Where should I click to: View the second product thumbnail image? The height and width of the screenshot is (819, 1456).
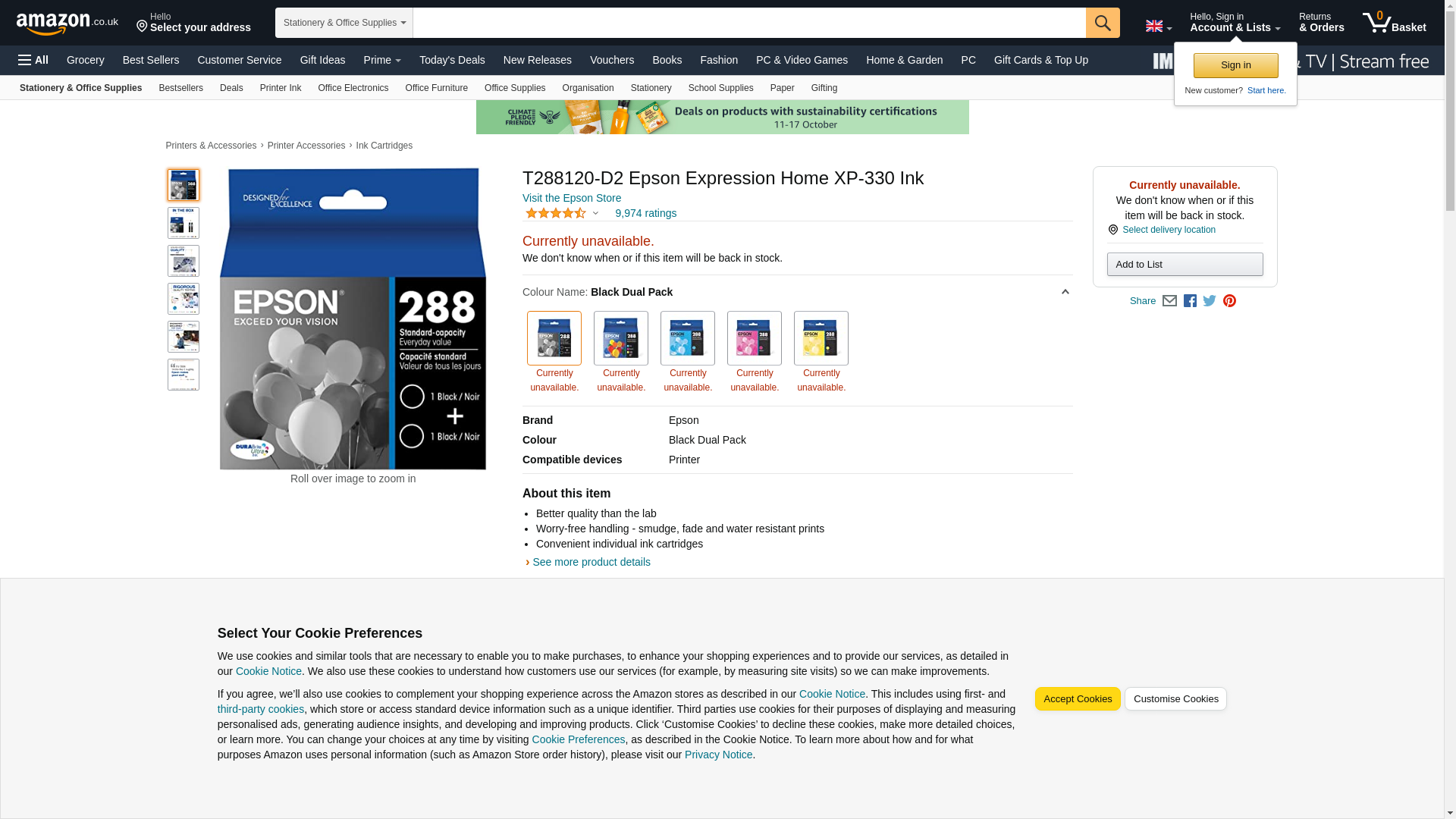[x=183, y=223]
